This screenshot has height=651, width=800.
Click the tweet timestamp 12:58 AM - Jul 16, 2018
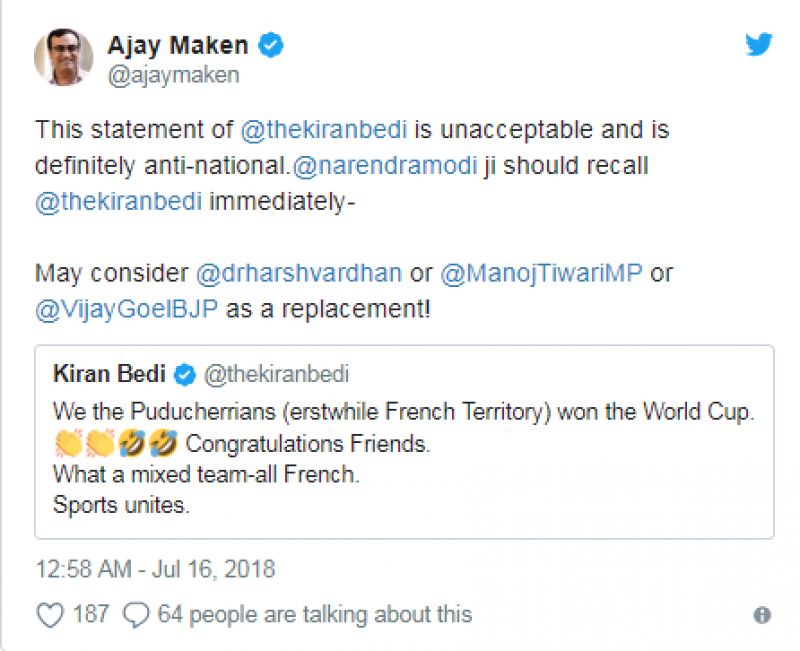(x=155, y=569)
